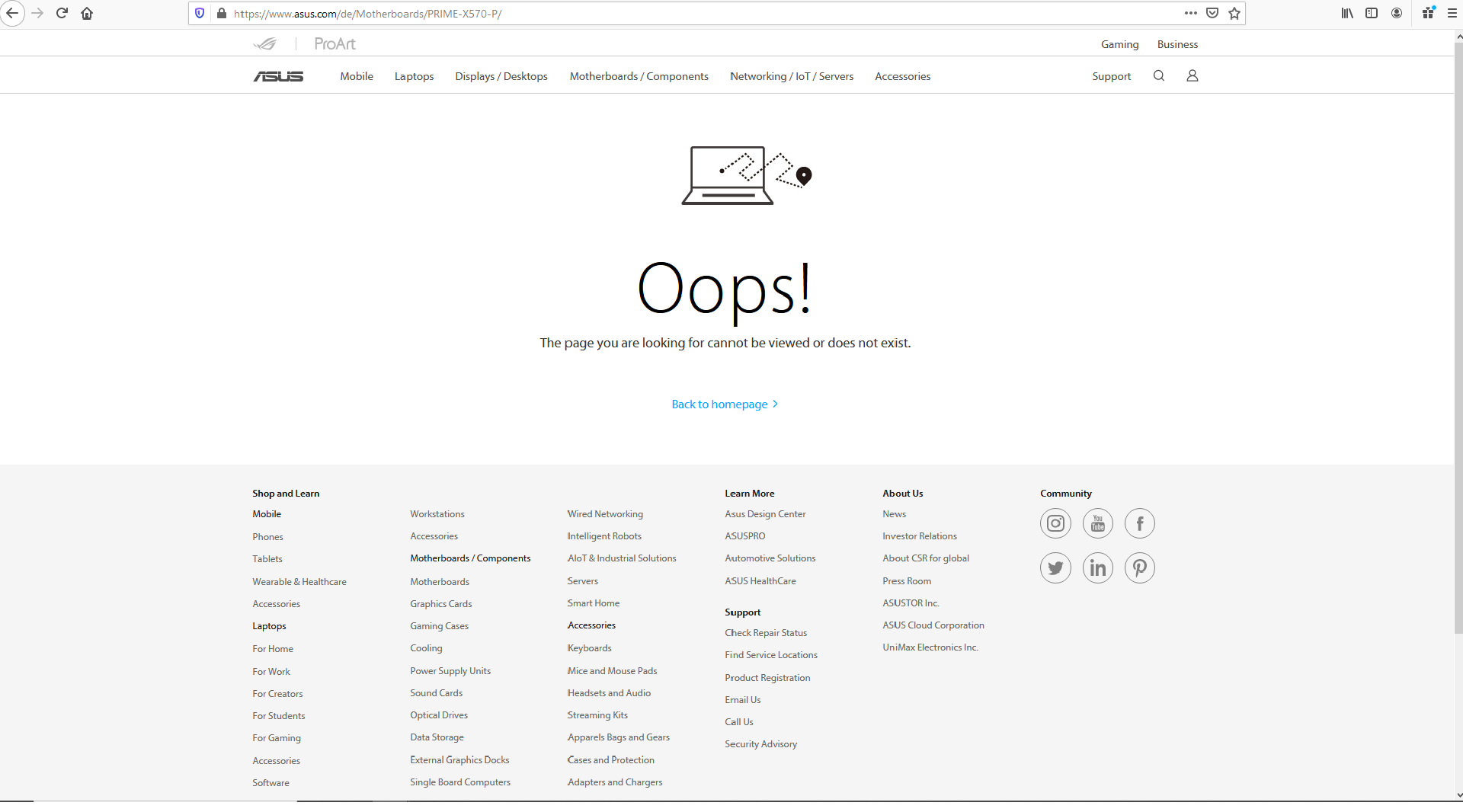Open footer Smart Home link
This screenshot has width=1463, height=812.
(x=593, y=603)
